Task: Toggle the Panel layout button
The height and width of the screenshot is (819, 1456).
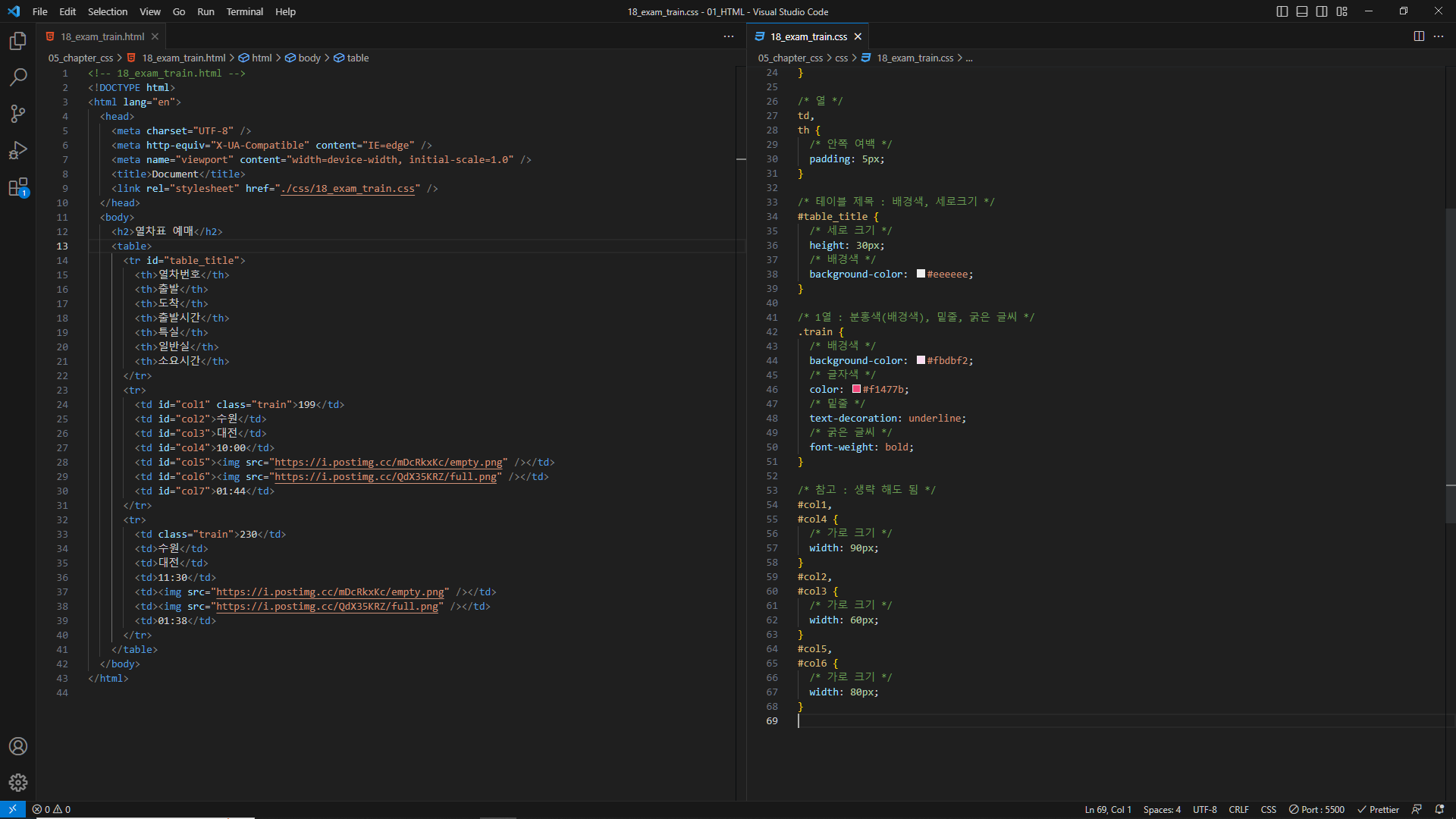Action: [1302, 11]
